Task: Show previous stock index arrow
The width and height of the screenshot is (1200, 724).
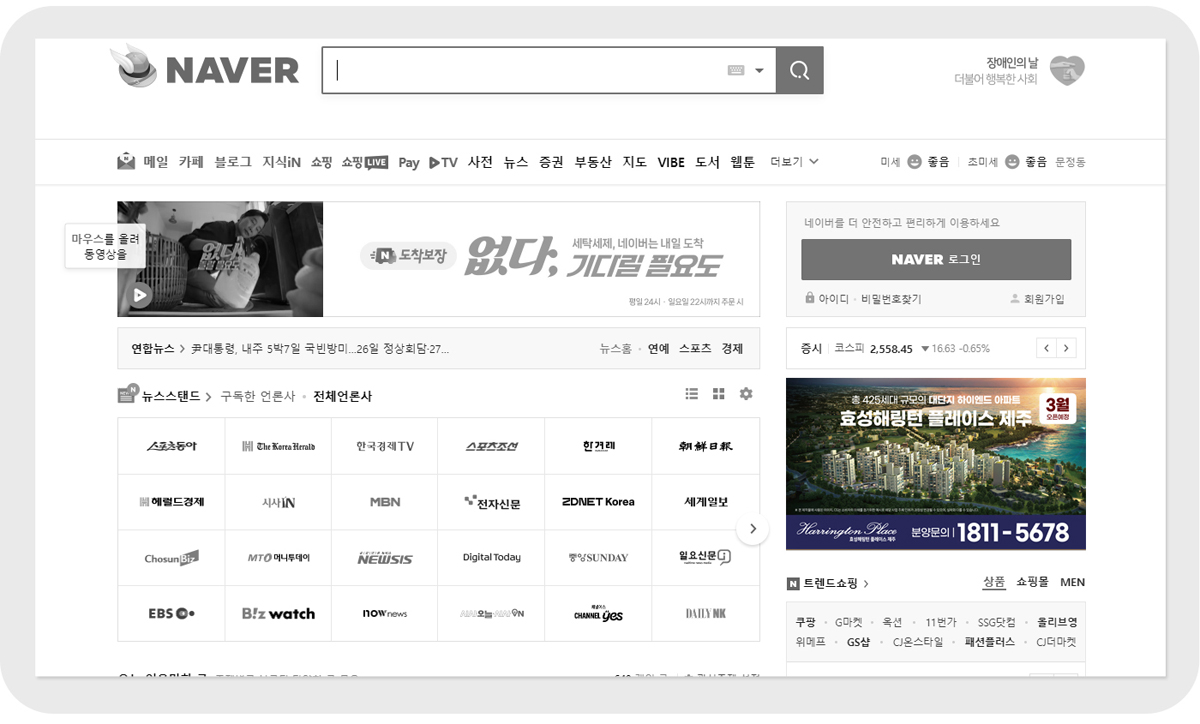Action: 1046,348
